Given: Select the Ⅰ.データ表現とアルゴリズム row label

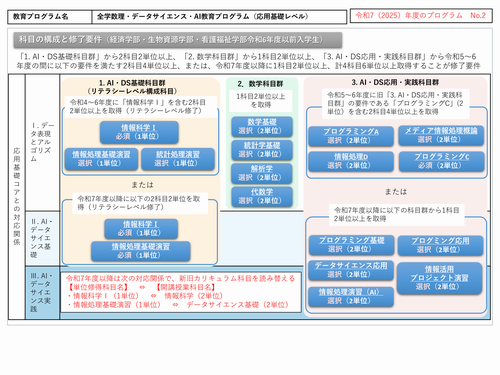Looking at the screenshot, I should 43,142.
